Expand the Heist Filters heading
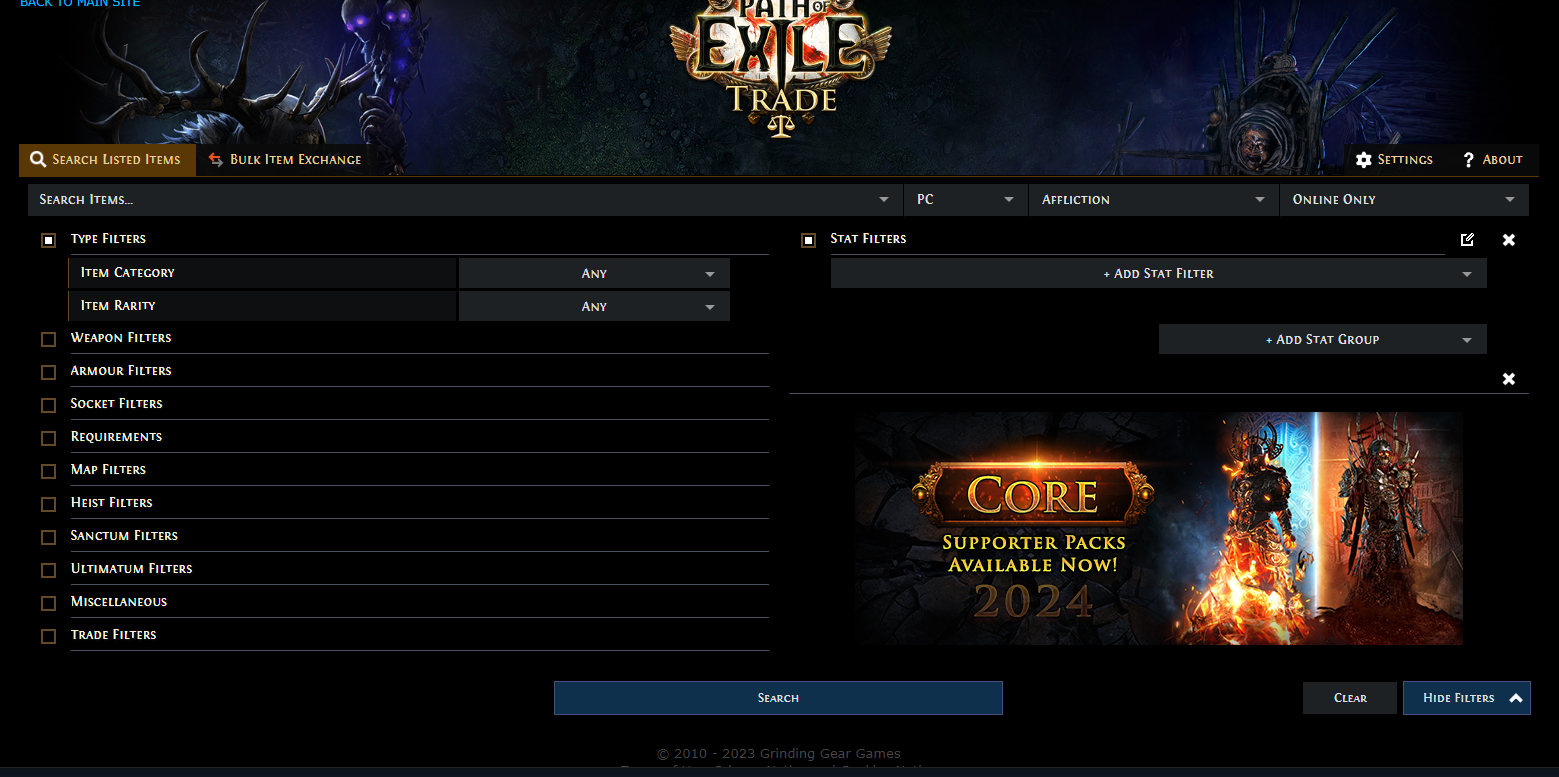 click(x=111, y=503)
